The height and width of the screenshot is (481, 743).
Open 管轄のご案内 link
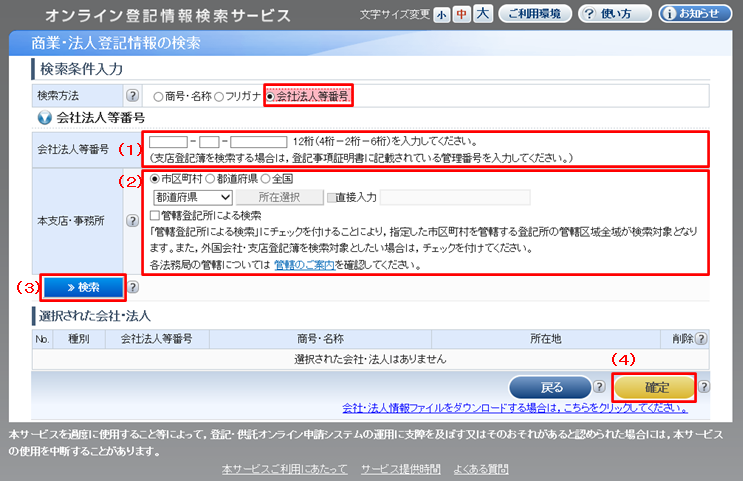[x=303, y=266]
